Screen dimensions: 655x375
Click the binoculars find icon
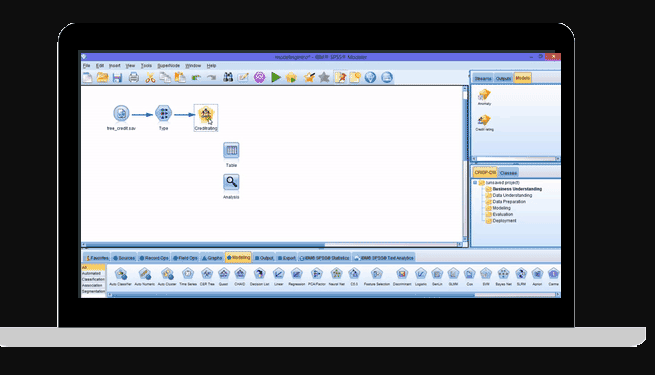coord(228,77)
